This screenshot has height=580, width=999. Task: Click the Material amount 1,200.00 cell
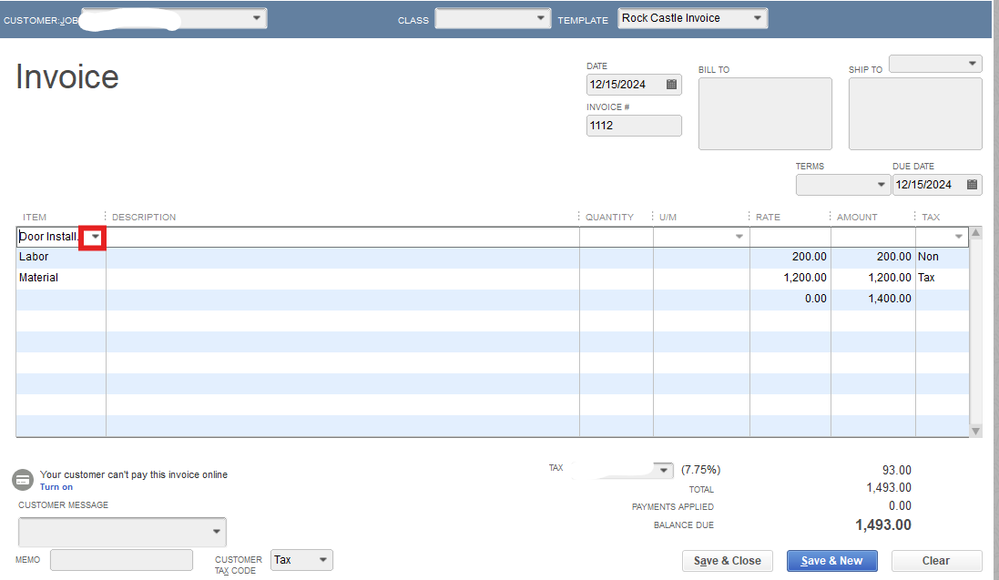[873, 278]
